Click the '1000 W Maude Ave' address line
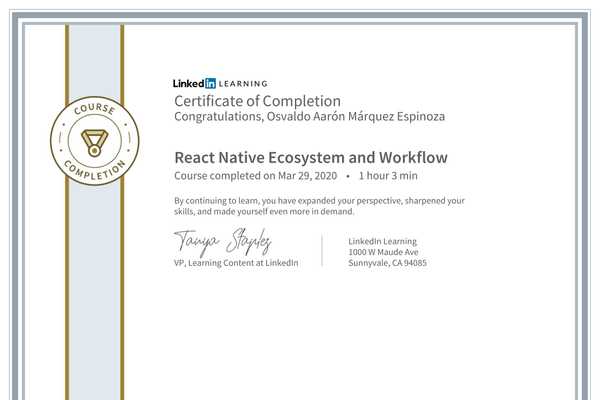Screen dimensions: 600x400 point(383,252)
